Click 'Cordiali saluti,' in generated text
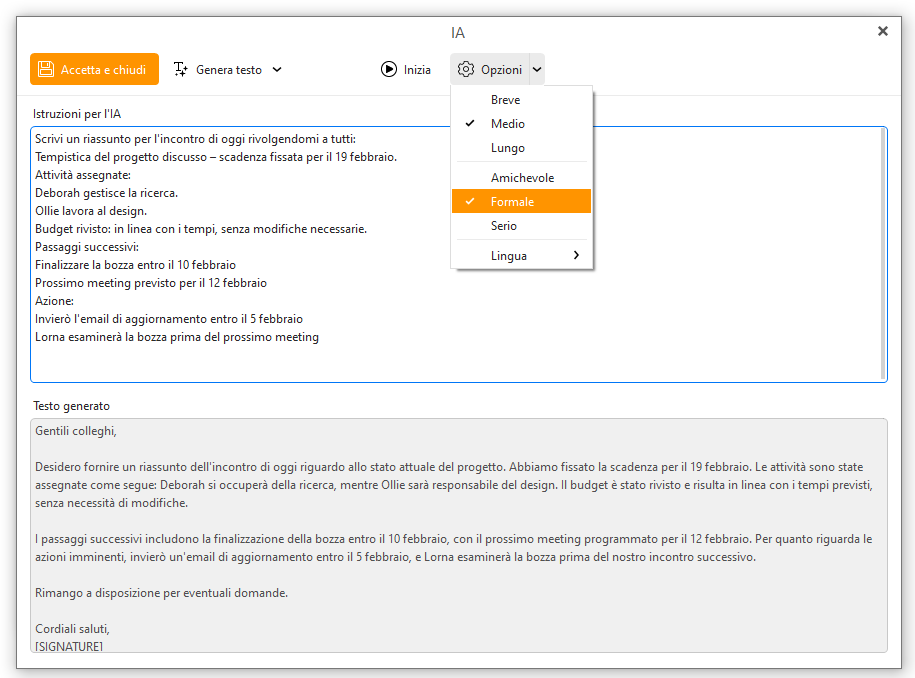The width and height of the screenshot is (915, 678). click(72, 629)
